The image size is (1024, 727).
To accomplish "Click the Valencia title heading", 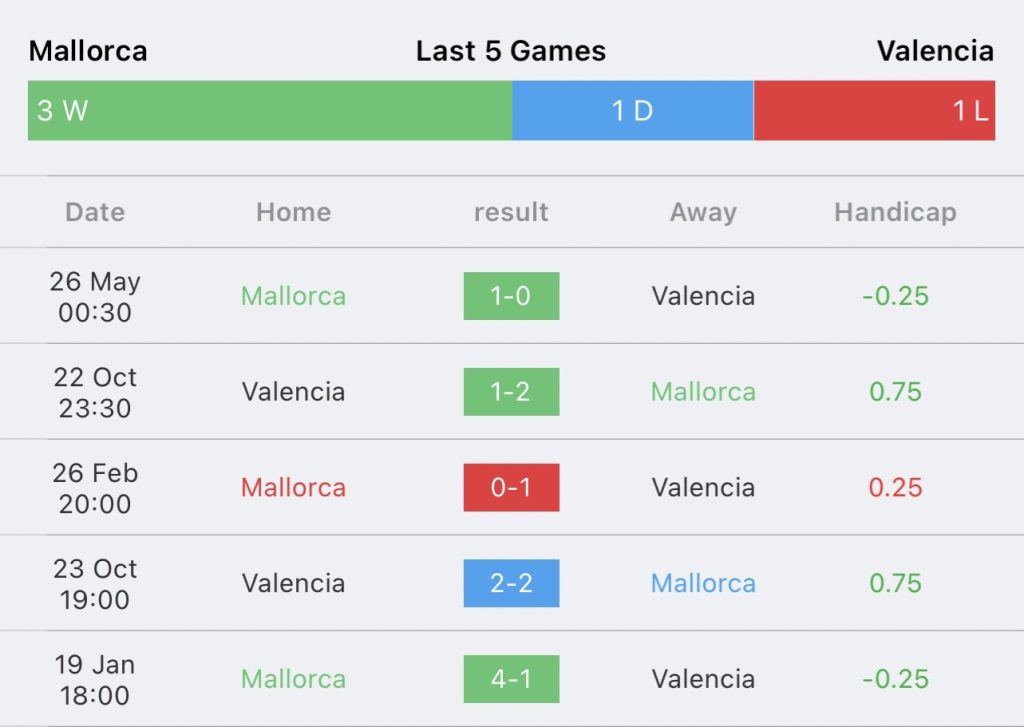I will point(935,51).
